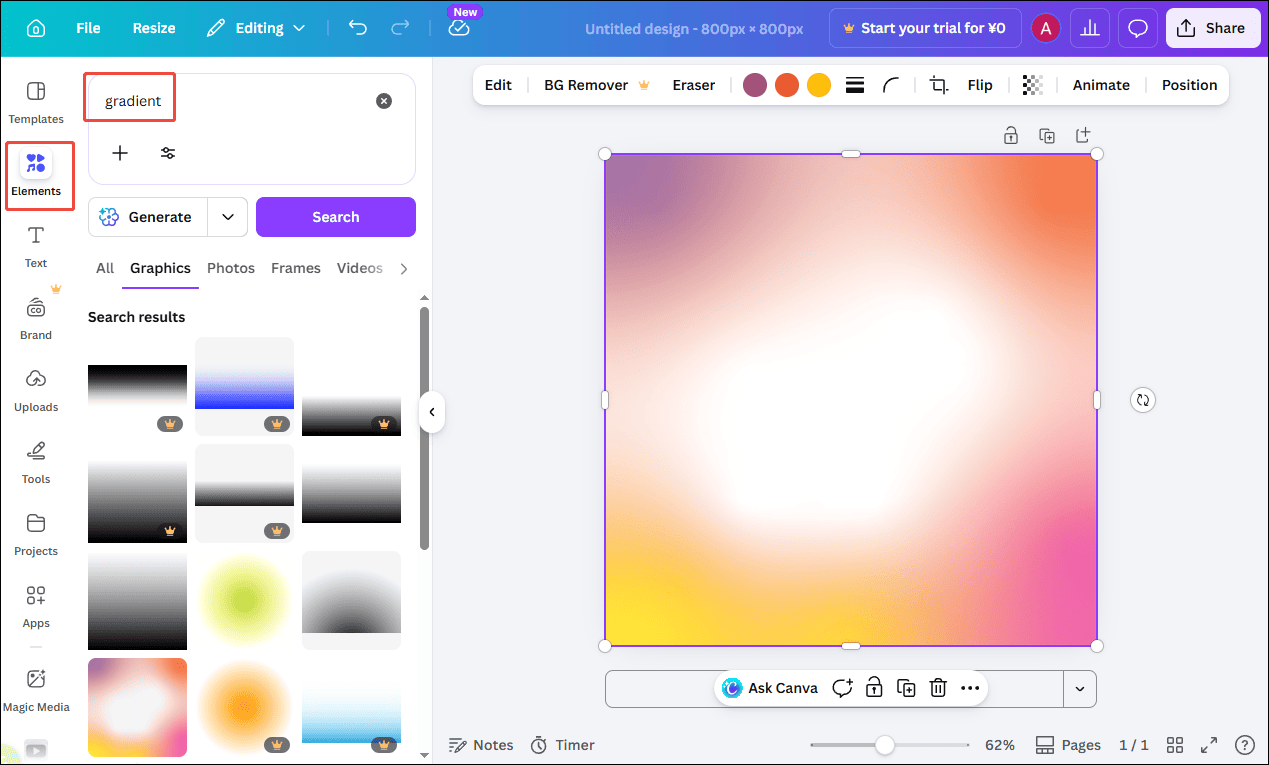This screenshot has width=1269, height=765.
Task: Open the Editing mode dropdown
Action: [x=256, y=28]
